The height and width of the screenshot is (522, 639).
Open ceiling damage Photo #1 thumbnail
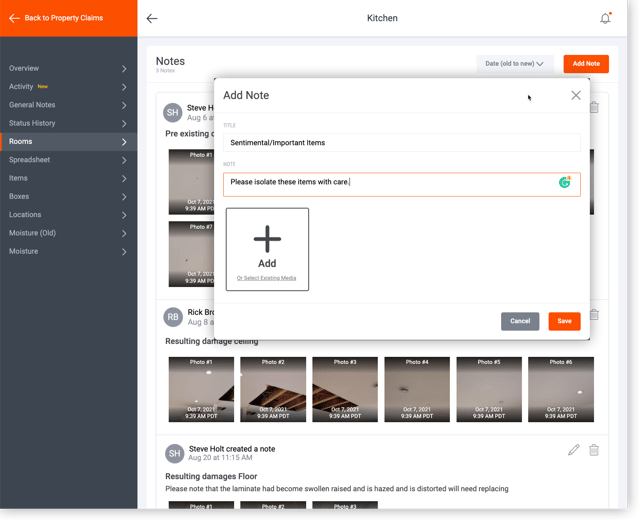[x=201, y=390]
